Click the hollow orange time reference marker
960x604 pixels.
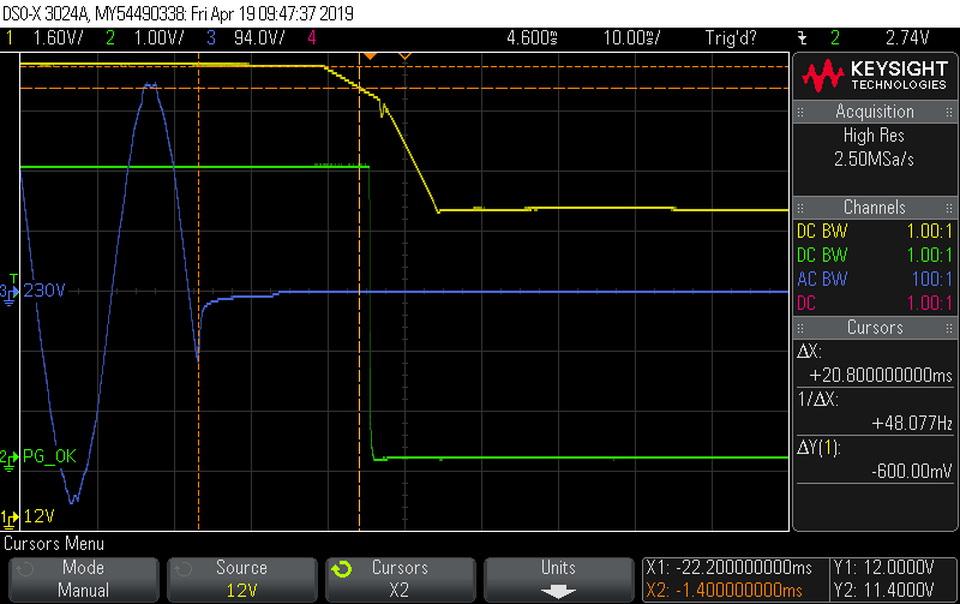click(x=405, y=56)
